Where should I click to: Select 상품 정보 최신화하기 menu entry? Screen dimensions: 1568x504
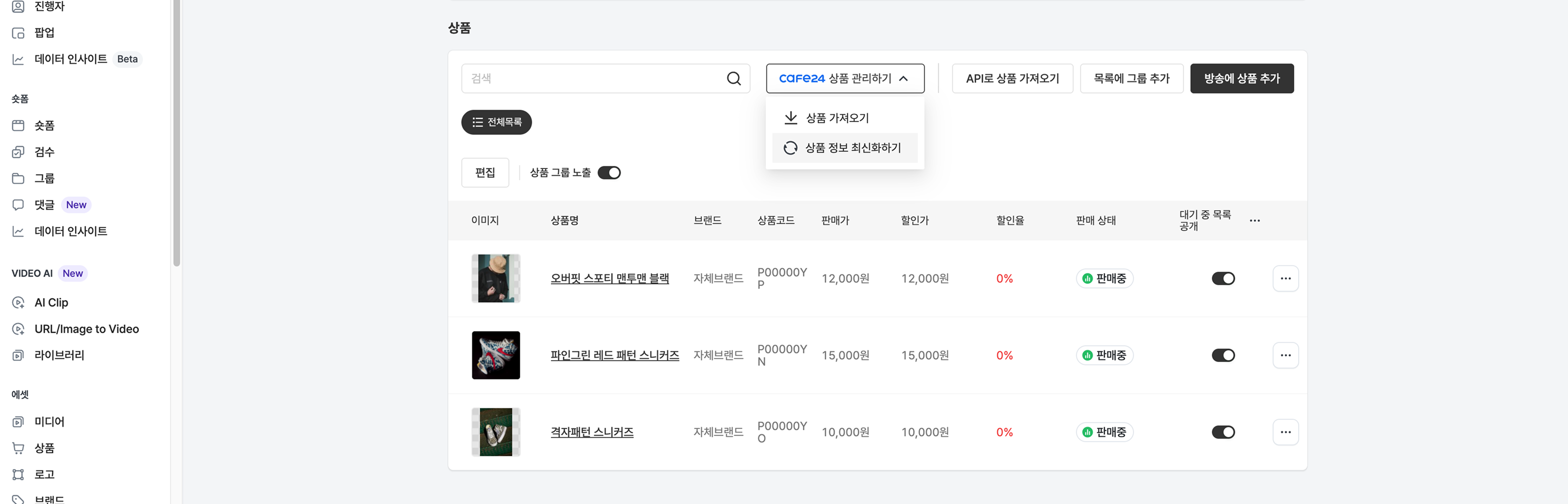point(845,148)
